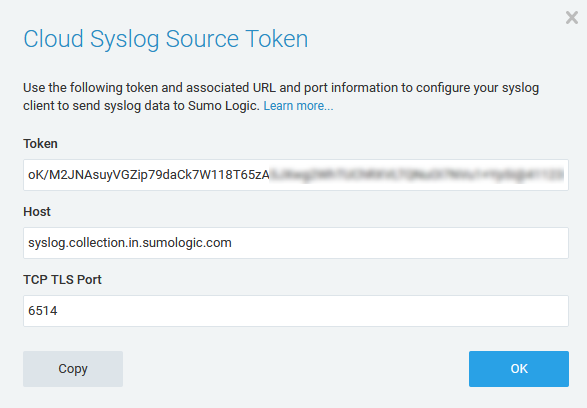Click empty space inside the Host field
The width and height of the screenshot is (587, 408).
397,243
